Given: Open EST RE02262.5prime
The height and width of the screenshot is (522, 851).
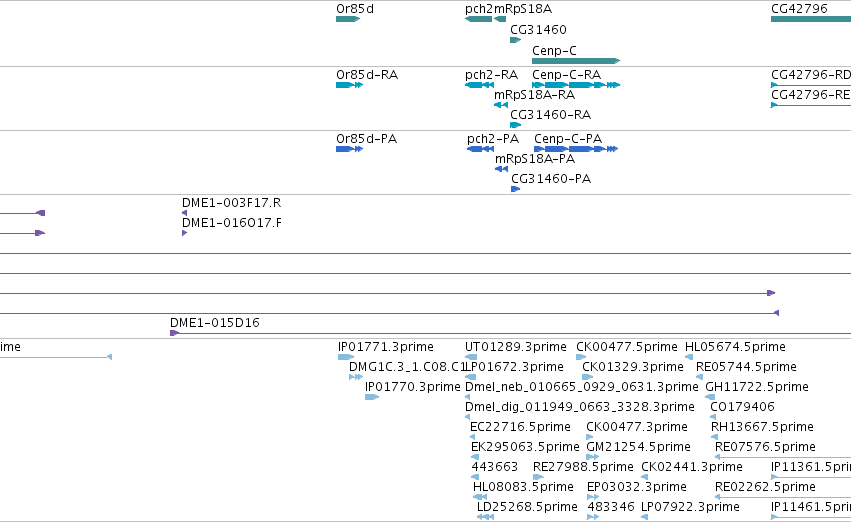Looking at the screenshot, I should (x=783, y=497).
